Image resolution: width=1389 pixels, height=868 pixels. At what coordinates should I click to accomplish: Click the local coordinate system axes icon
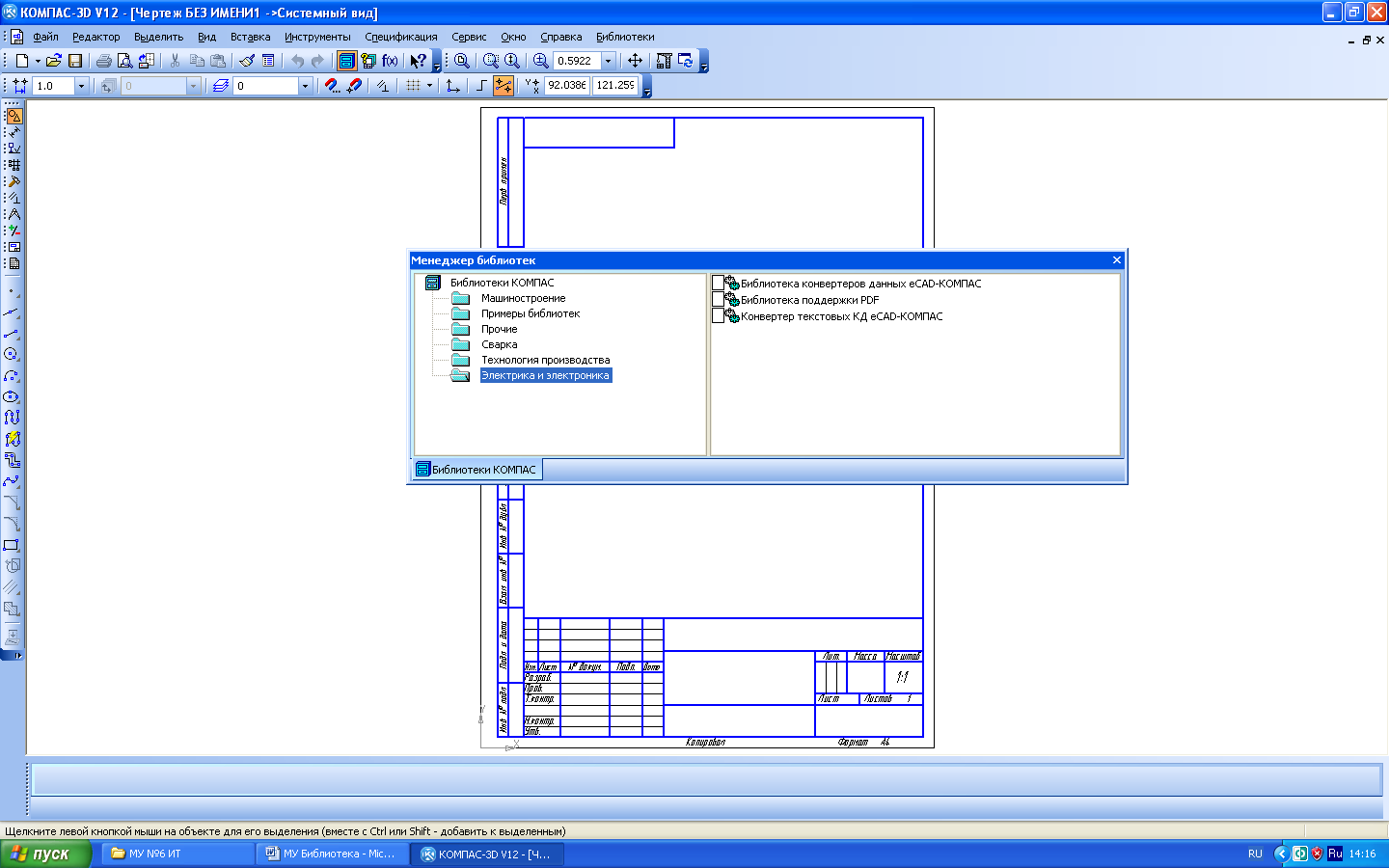point(453,86)
